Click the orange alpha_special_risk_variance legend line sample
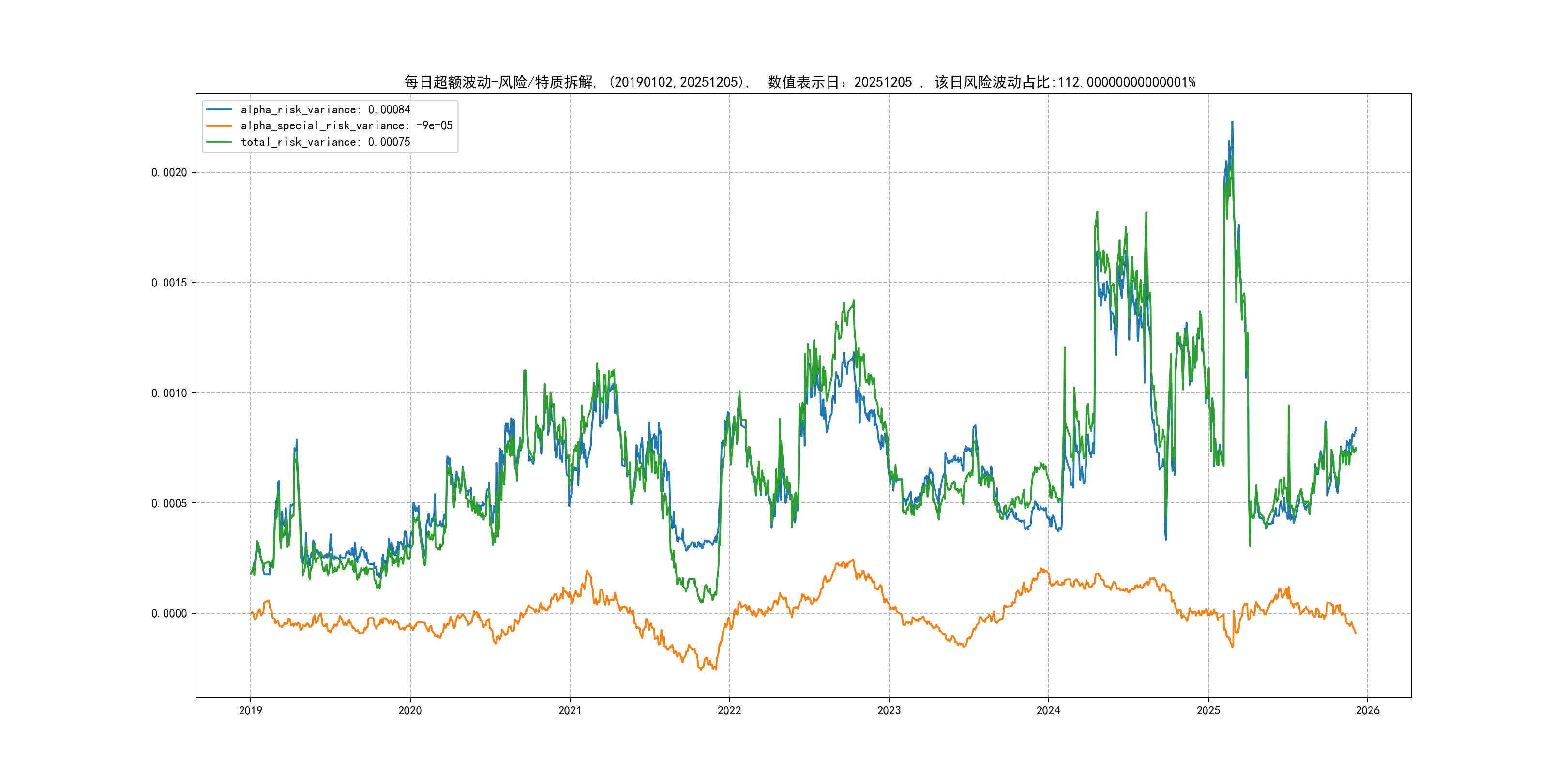 (x=219, y=126)
